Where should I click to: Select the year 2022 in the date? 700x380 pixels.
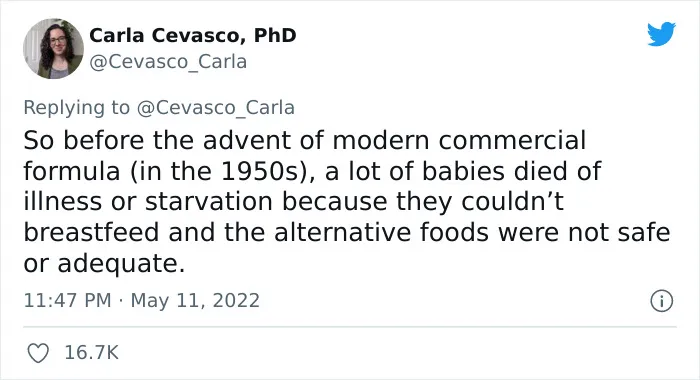[236, 300]
